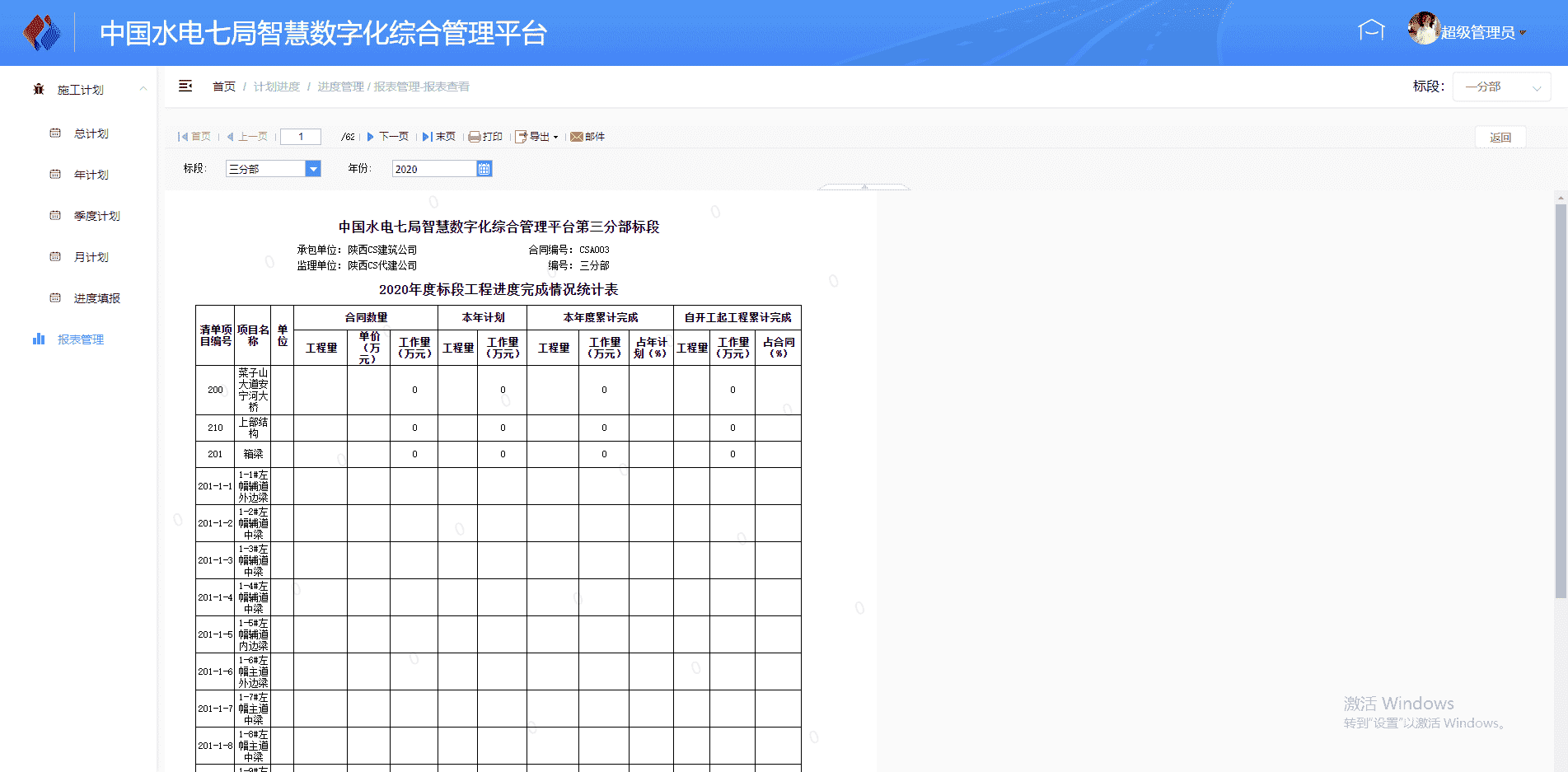Open the export (导出) dropdown
The image size is (1568, 772).
coord(537,137)
